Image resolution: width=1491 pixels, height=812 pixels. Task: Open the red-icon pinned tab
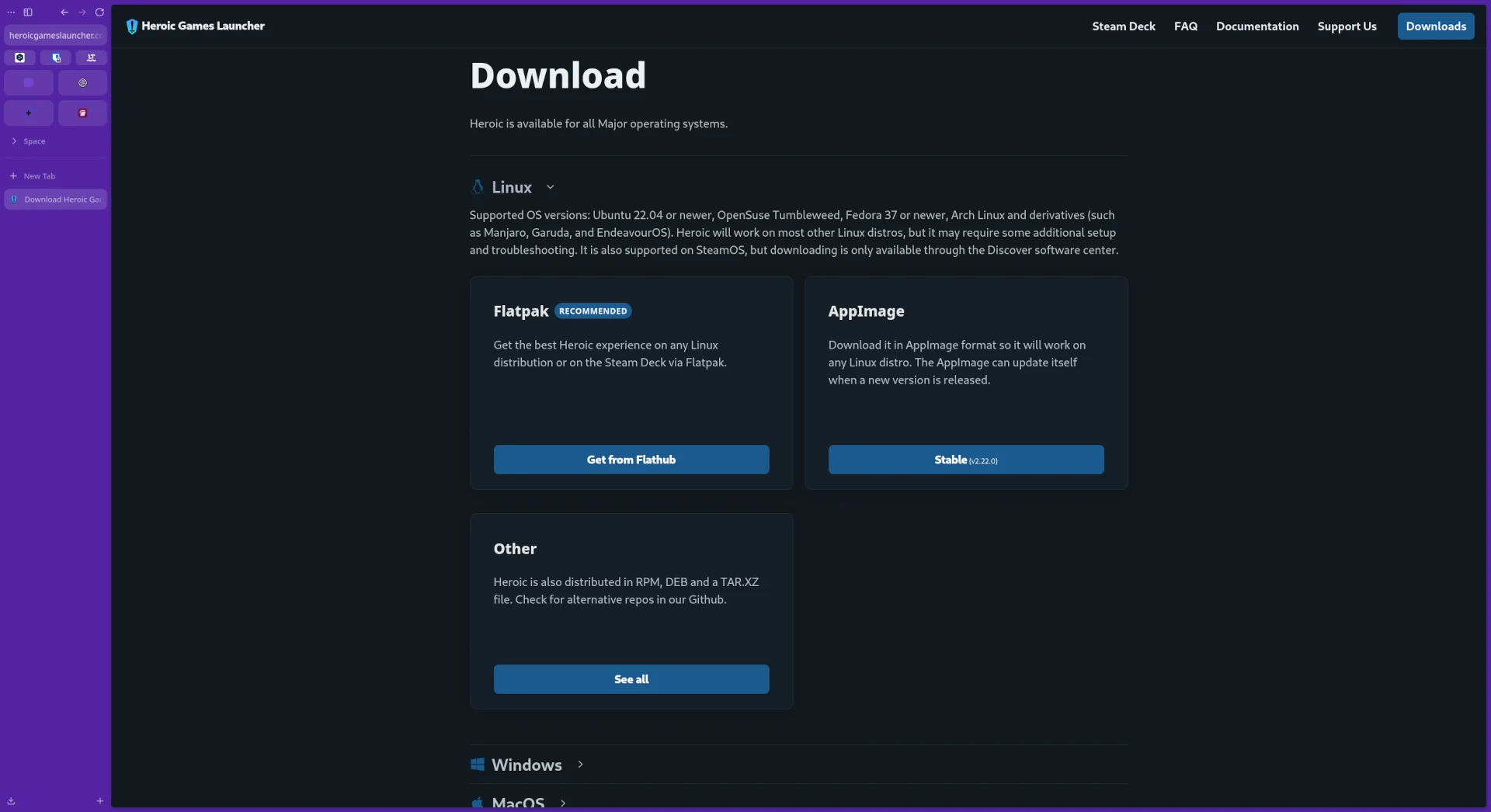[x=82, y=113]
